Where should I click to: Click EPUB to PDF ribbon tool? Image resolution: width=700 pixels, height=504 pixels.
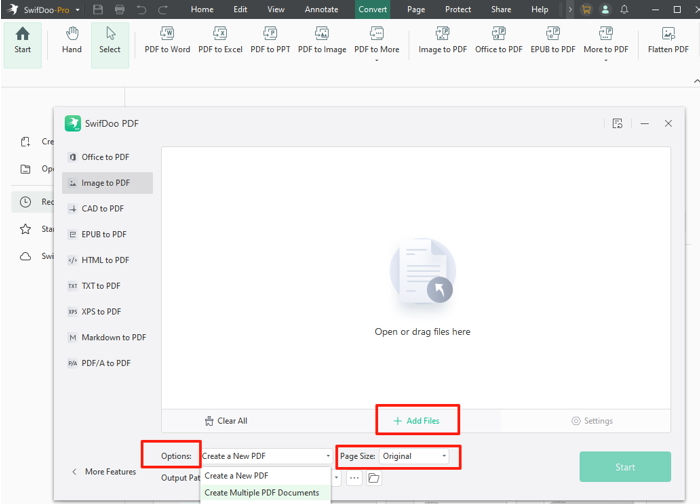pyautogui.click(x=553, y=40)
